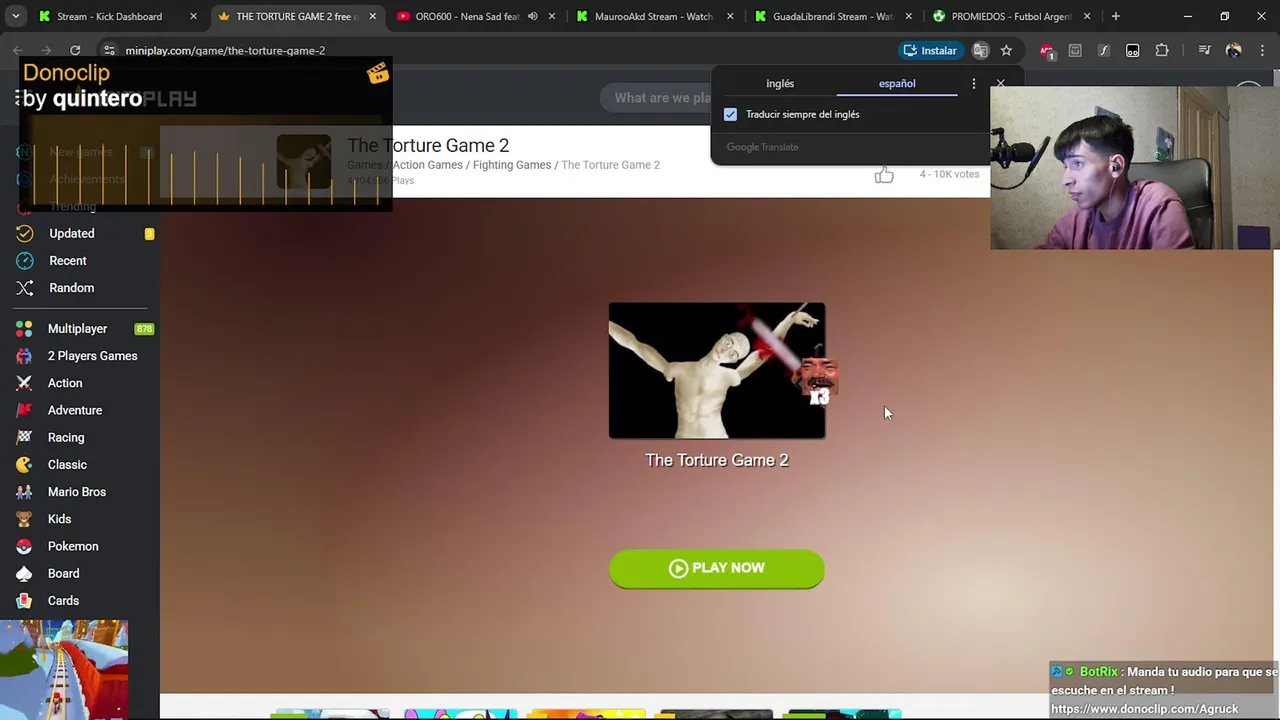Close the THE TORTURE GAME 2 tab

pyautogui.click(x=372, y=16)
